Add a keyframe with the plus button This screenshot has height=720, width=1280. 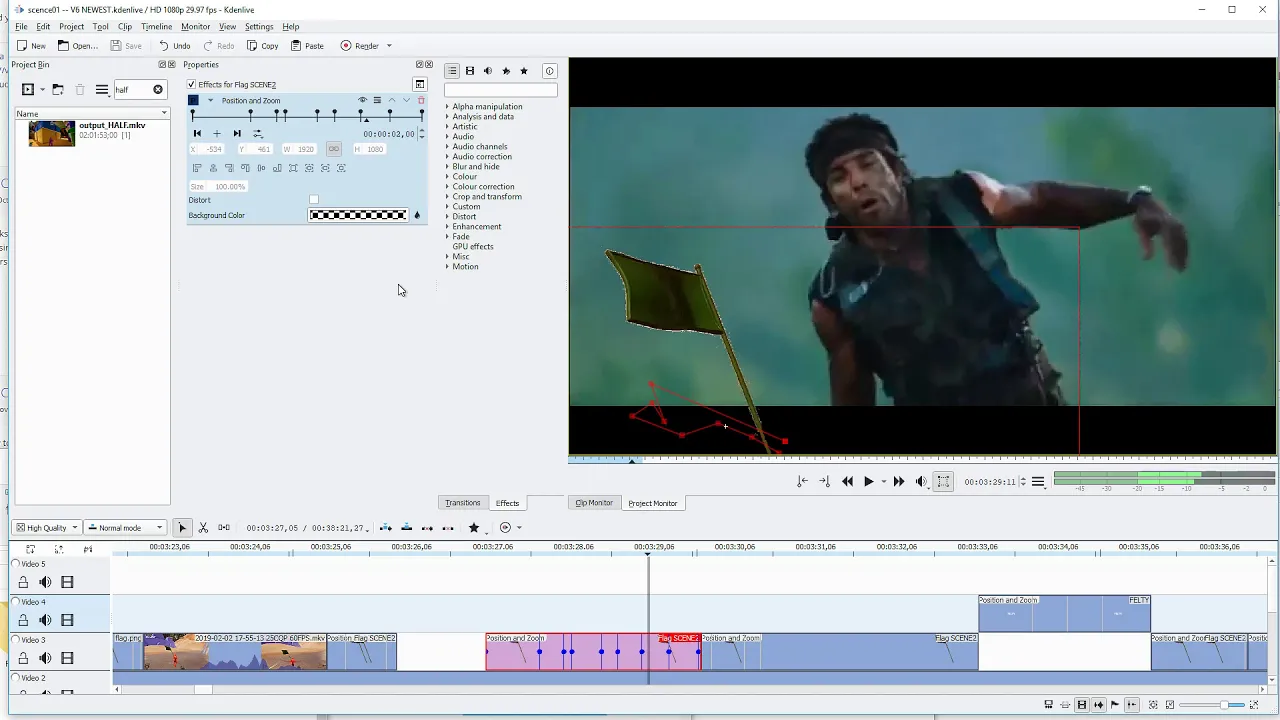(217, 134)
